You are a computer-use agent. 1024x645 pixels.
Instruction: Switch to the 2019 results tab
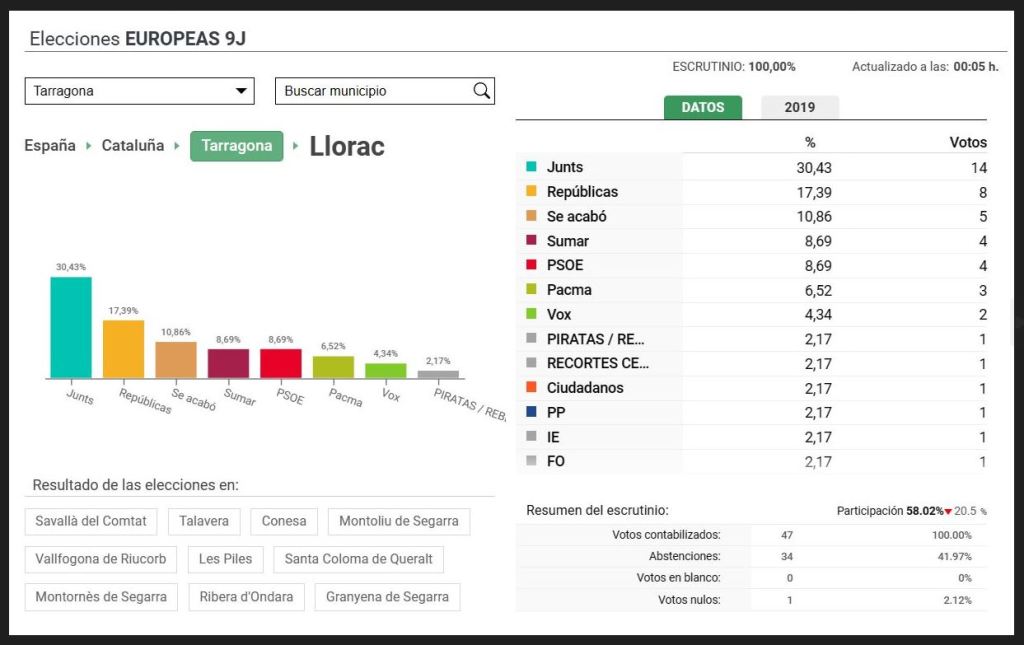(799, 107)
